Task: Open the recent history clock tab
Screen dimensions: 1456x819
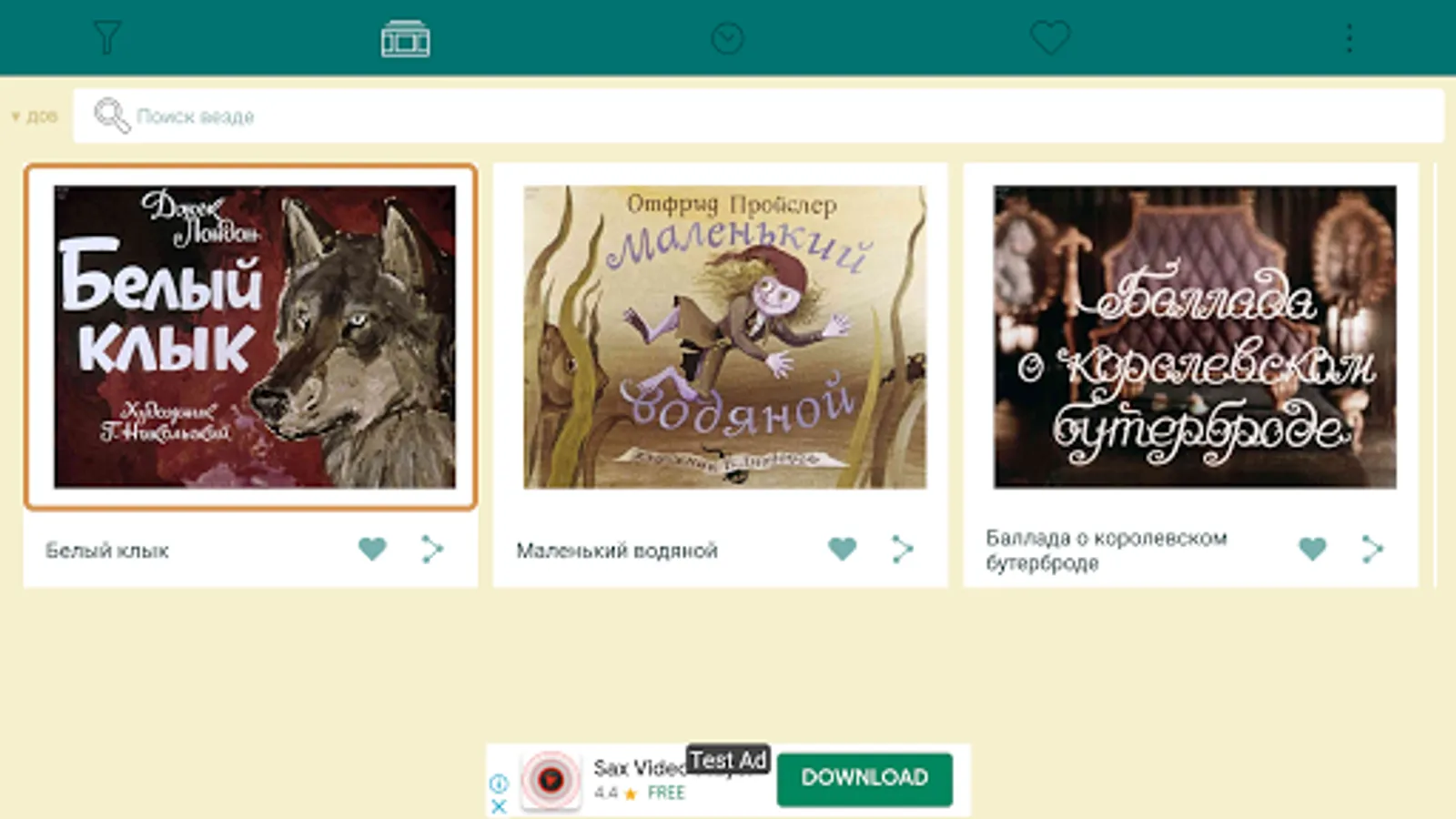Action: (727, 38)
